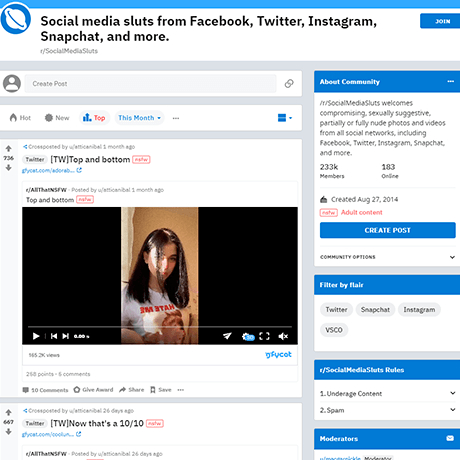Open video quality settings gear
The width and height of the screenshot is (460, 460).
248,336
